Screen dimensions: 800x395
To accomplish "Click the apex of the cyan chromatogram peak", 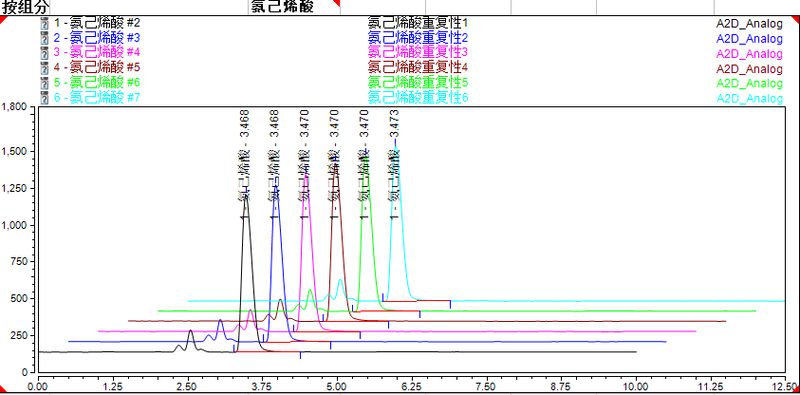I will pyautogui.click(x=396, y=147).
